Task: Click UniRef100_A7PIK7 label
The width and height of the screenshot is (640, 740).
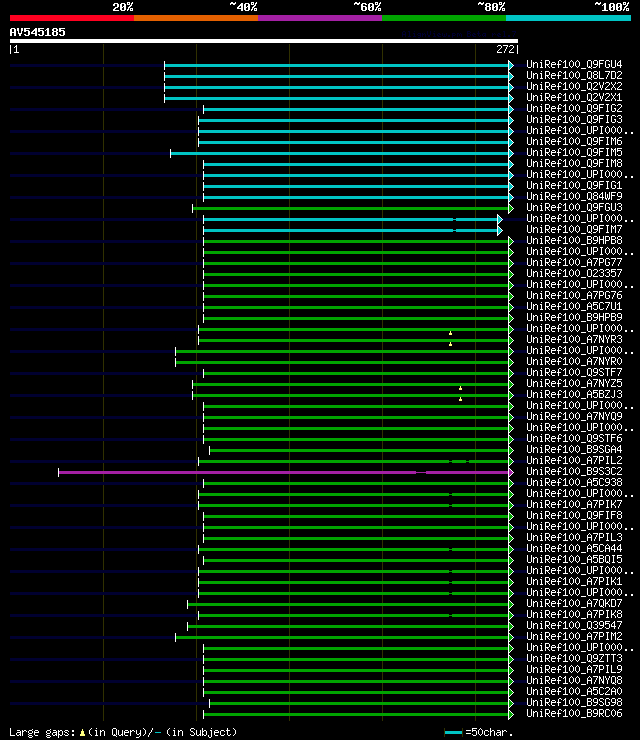Action: click(x=574, y=505)
